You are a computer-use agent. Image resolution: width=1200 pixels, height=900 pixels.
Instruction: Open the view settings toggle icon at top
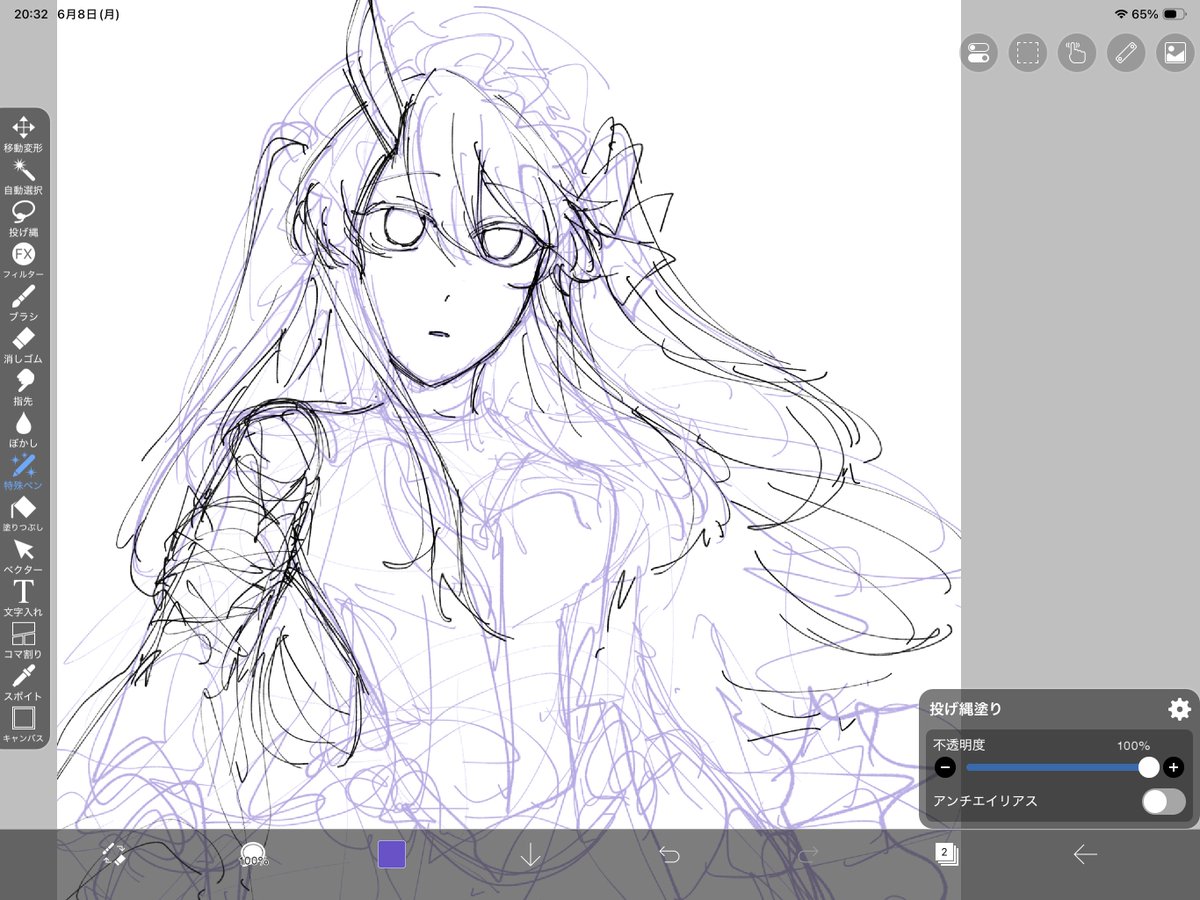click(979, 53)
